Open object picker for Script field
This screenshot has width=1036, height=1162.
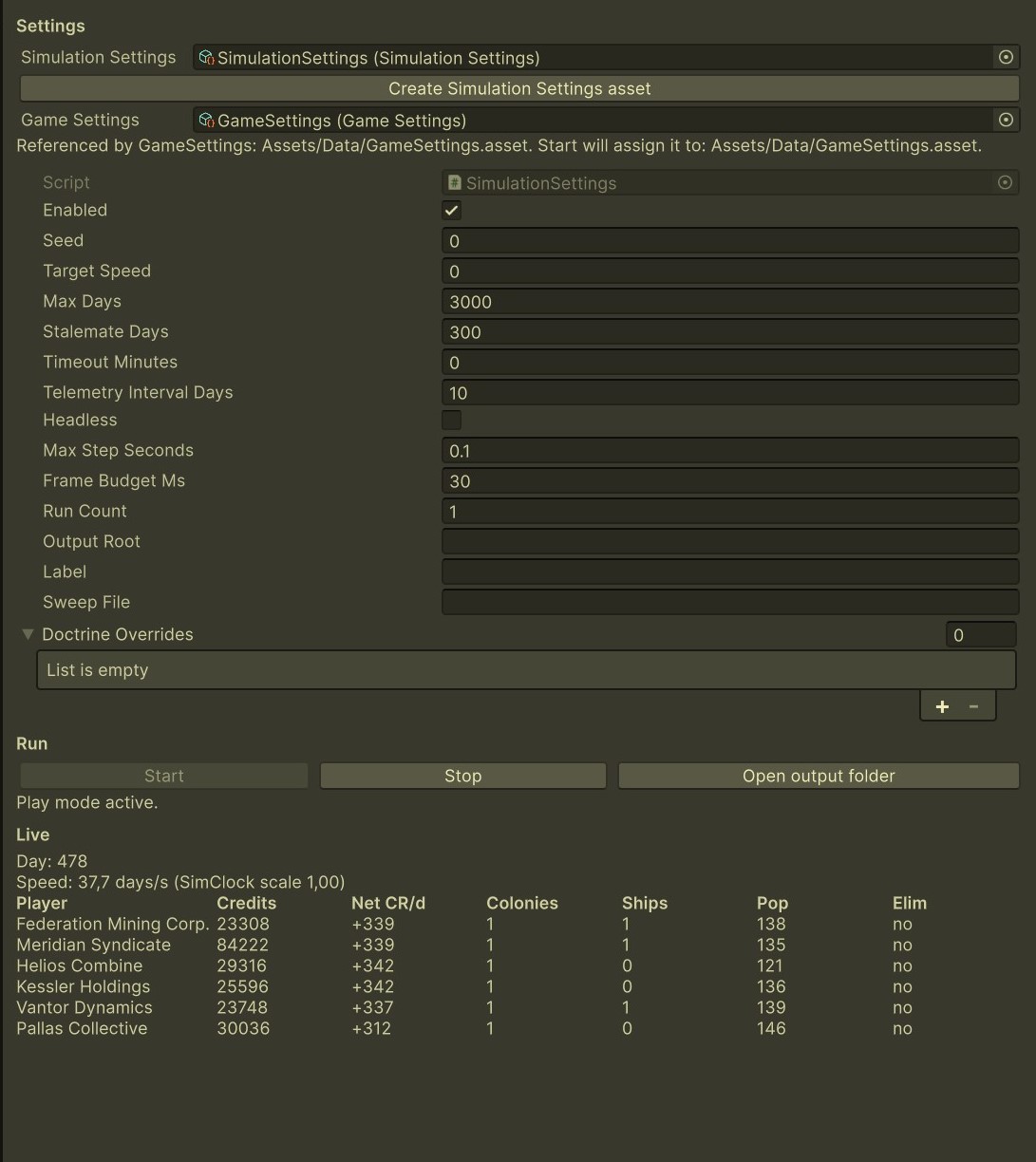[x=1006, y=182]
